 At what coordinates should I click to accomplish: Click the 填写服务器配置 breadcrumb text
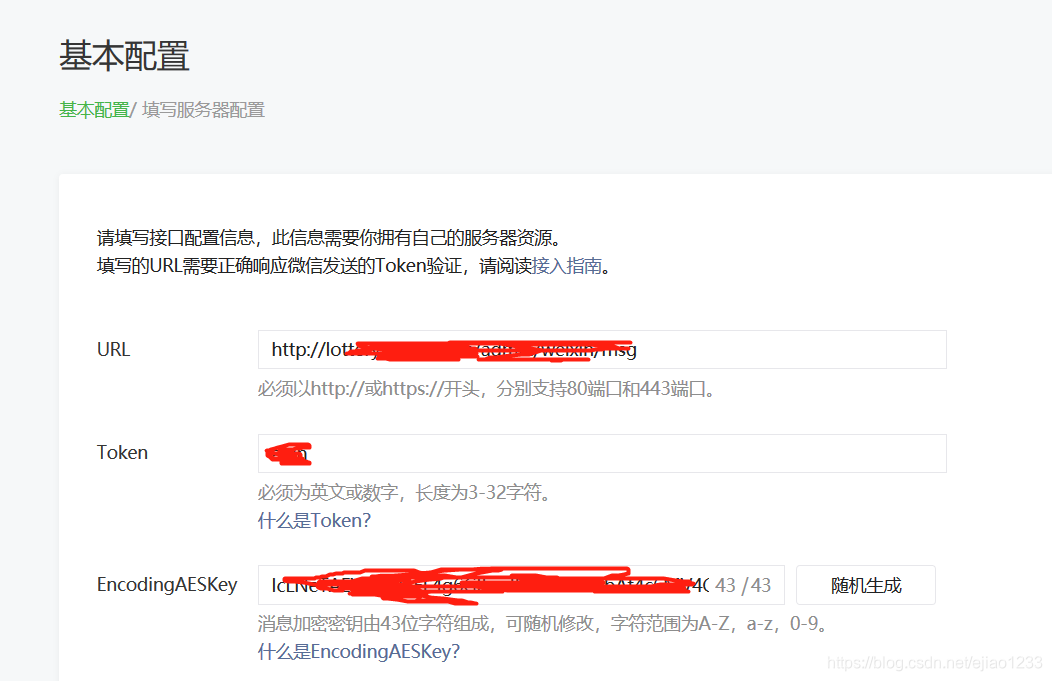pyautogui.click(x=203, y=109)
